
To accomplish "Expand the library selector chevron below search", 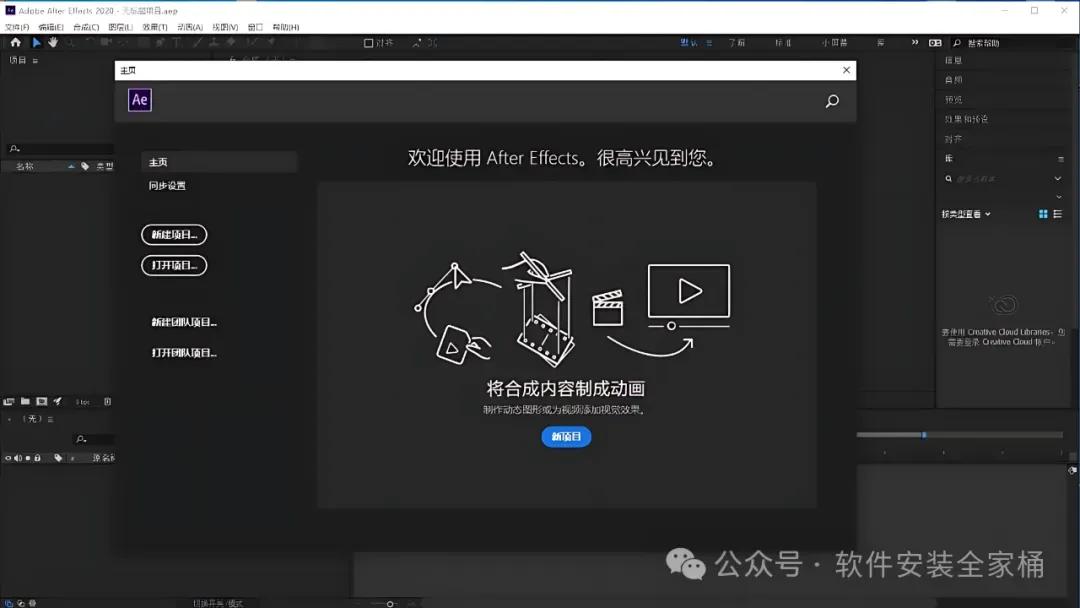I will click(1059, 197).
